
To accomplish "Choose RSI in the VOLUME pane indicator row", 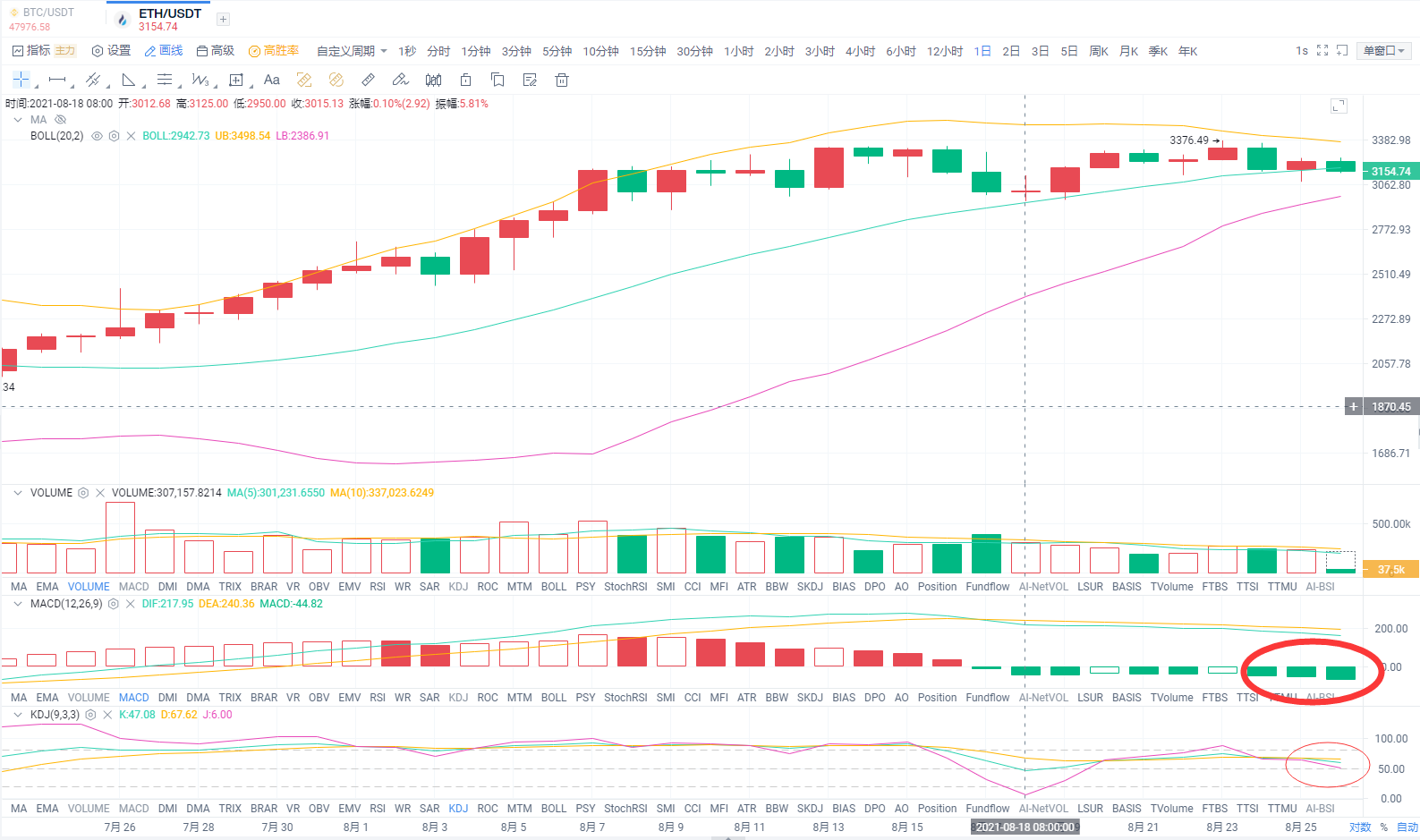I will [x=378, y=587].
